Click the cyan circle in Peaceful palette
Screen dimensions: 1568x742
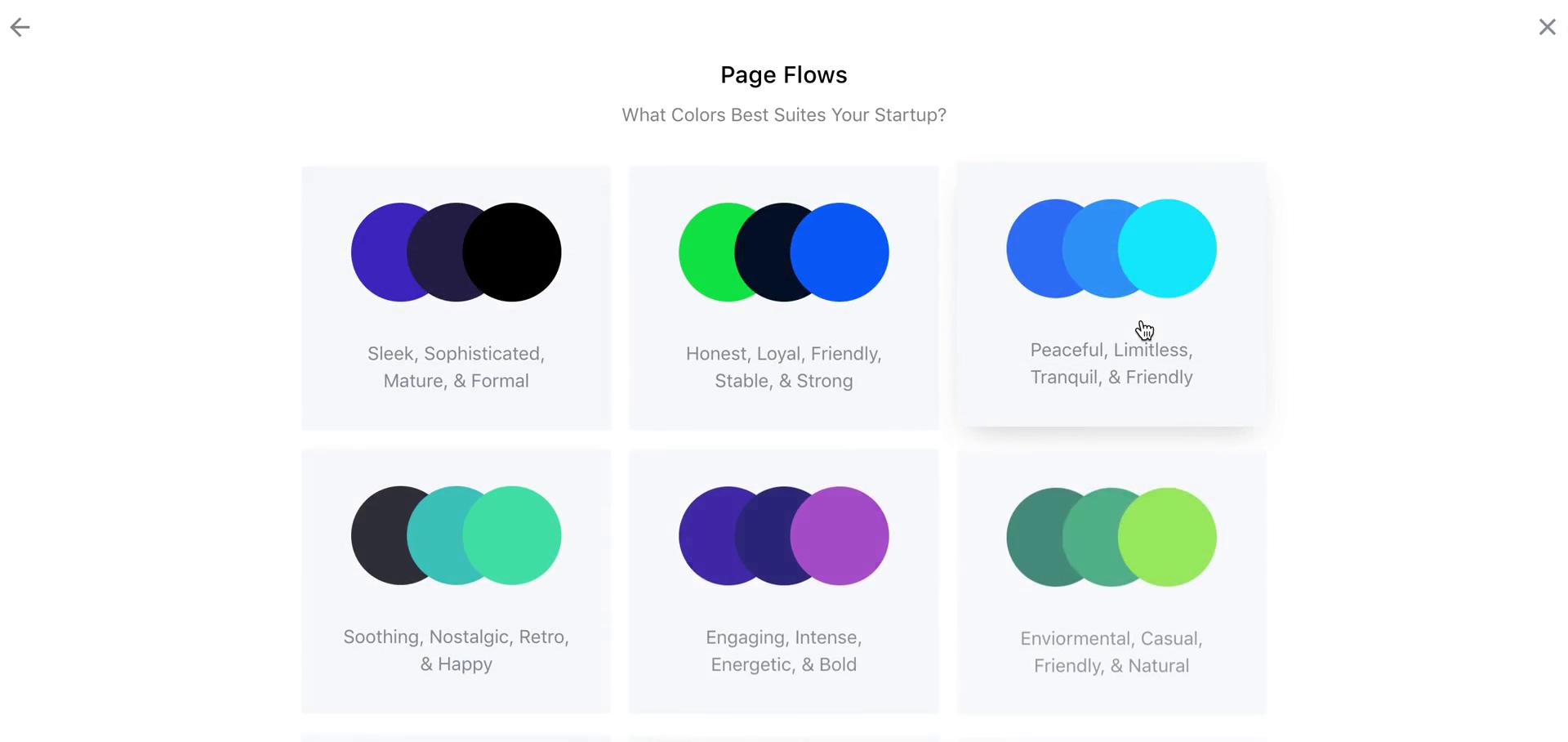(1167, 248)
